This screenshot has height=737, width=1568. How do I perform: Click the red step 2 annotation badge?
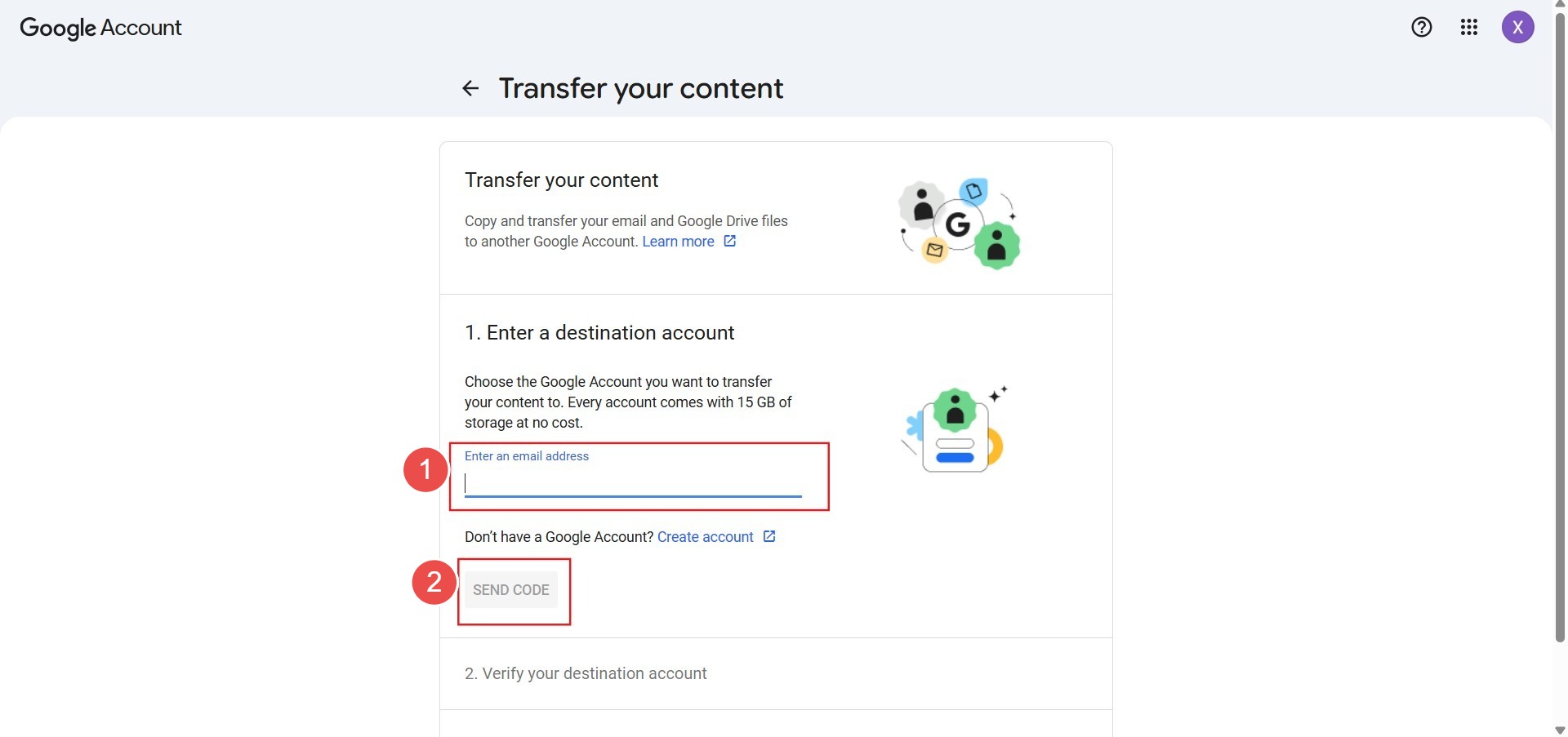coord(434,582)
